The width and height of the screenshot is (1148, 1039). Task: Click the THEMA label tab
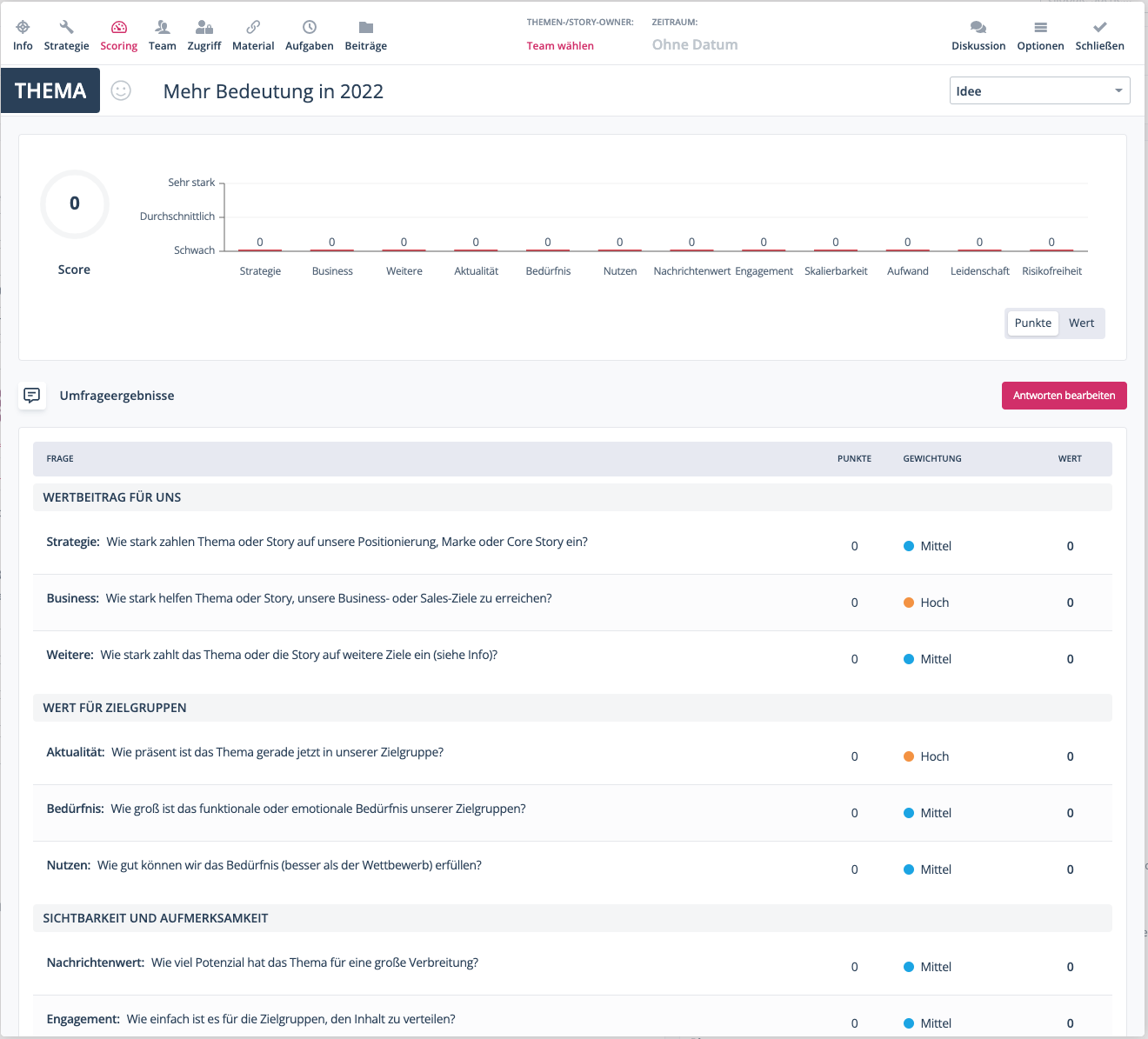click(x=50, y=90)
